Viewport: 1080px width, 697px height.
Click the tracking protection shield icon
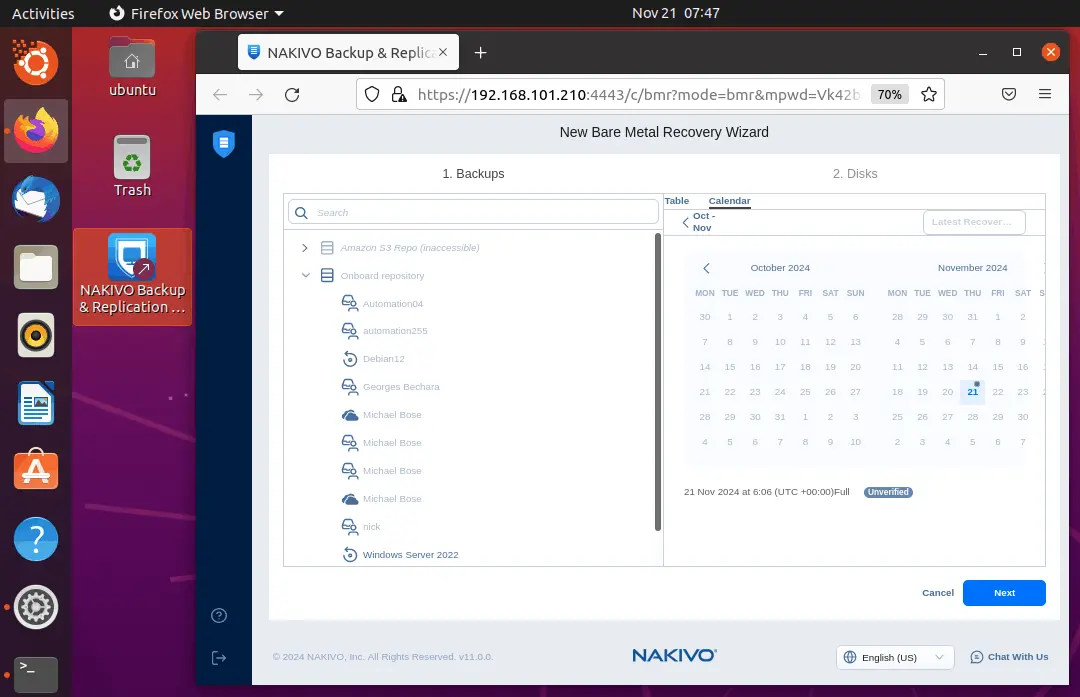[372, 94]
